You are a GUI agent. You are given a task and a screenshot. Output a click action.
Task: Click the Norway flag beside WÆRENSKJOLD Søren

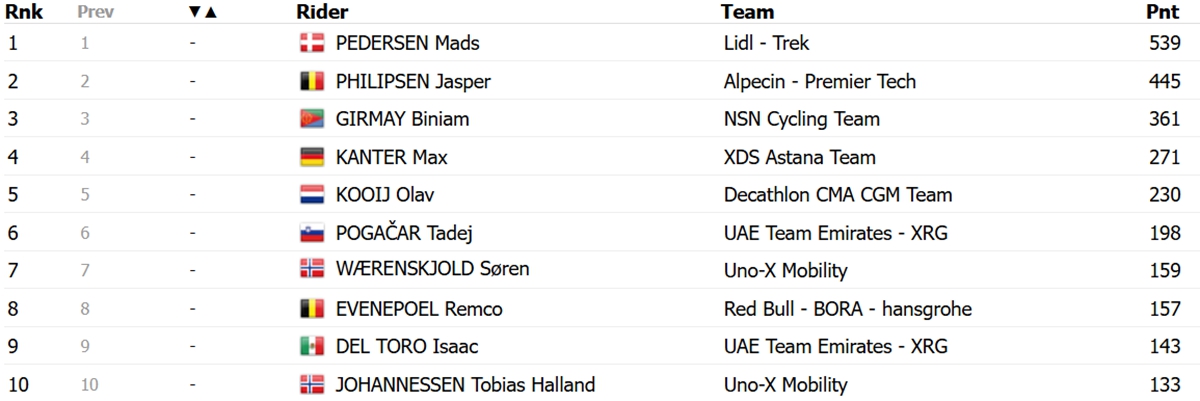[312, 269]
